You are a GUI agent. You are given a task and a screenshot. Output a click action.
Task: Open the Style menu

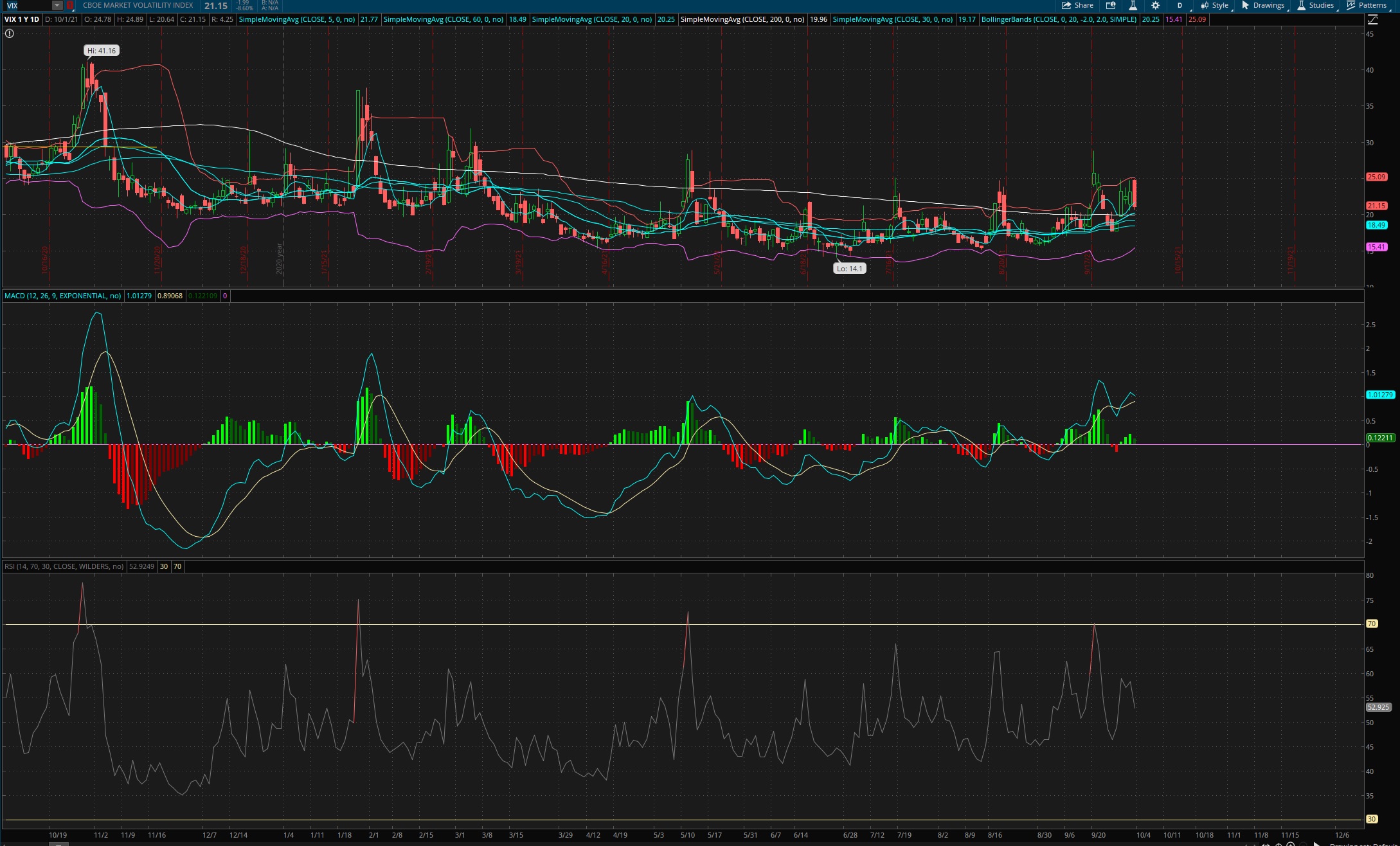[x=1215, y=5]
